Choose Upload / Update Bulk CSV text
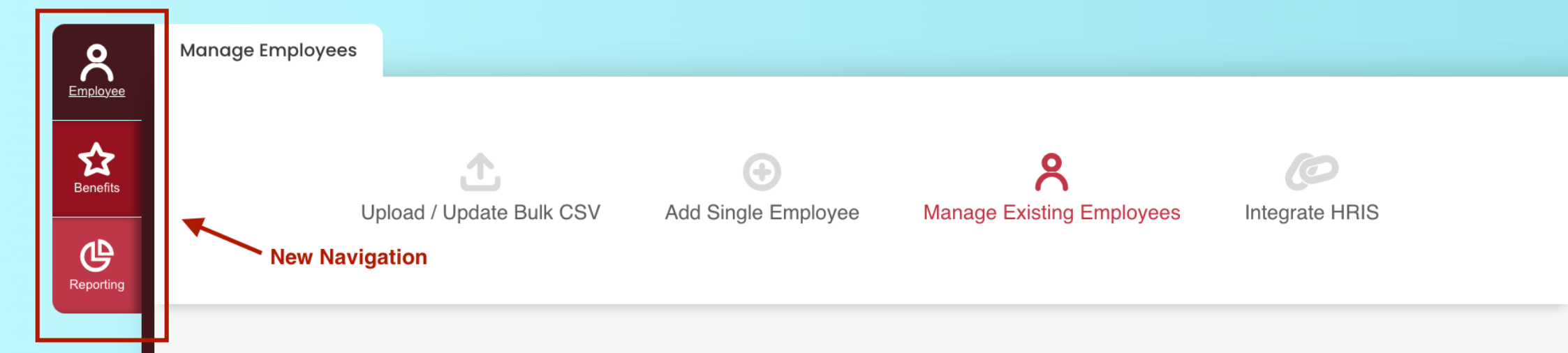The image size is (1568, 353). 480,212
